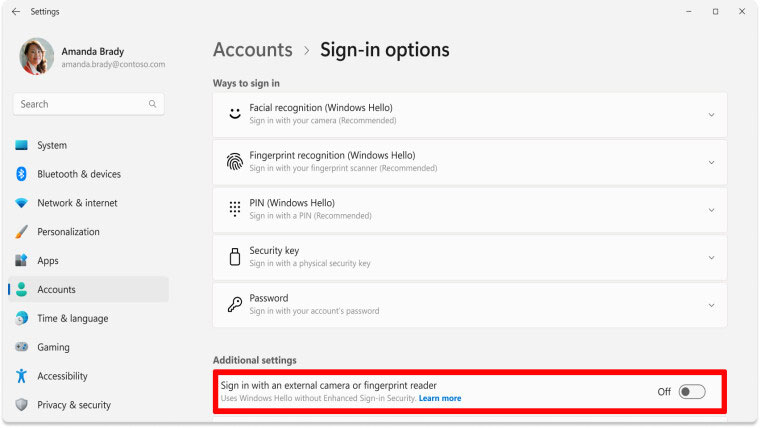This screenshot has width=760, height=428.
Task: Go back to Accounts breadcrumb
Action: (252, 50)
